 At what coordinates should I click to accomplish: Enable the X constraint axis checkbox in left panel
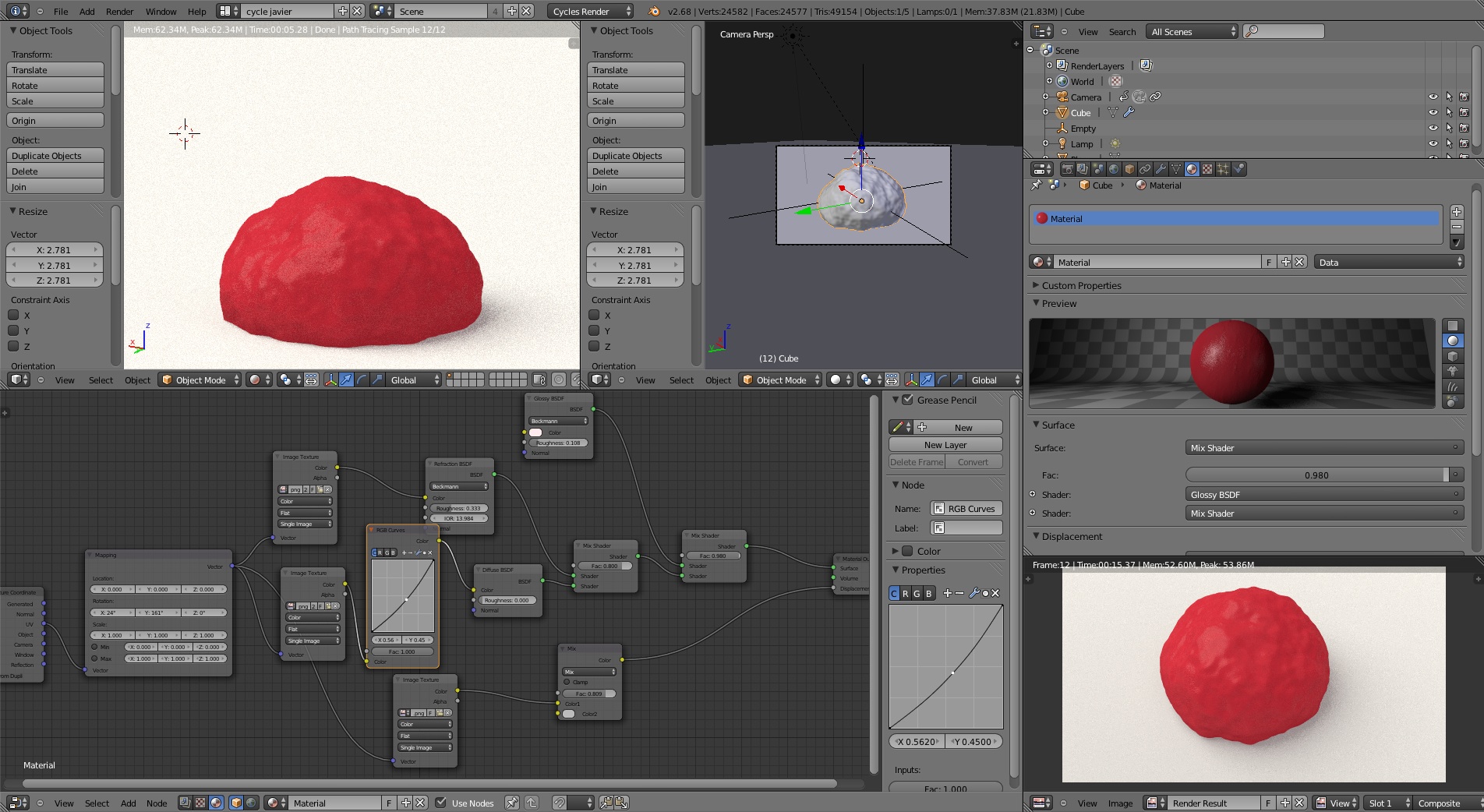click(14, 316)
